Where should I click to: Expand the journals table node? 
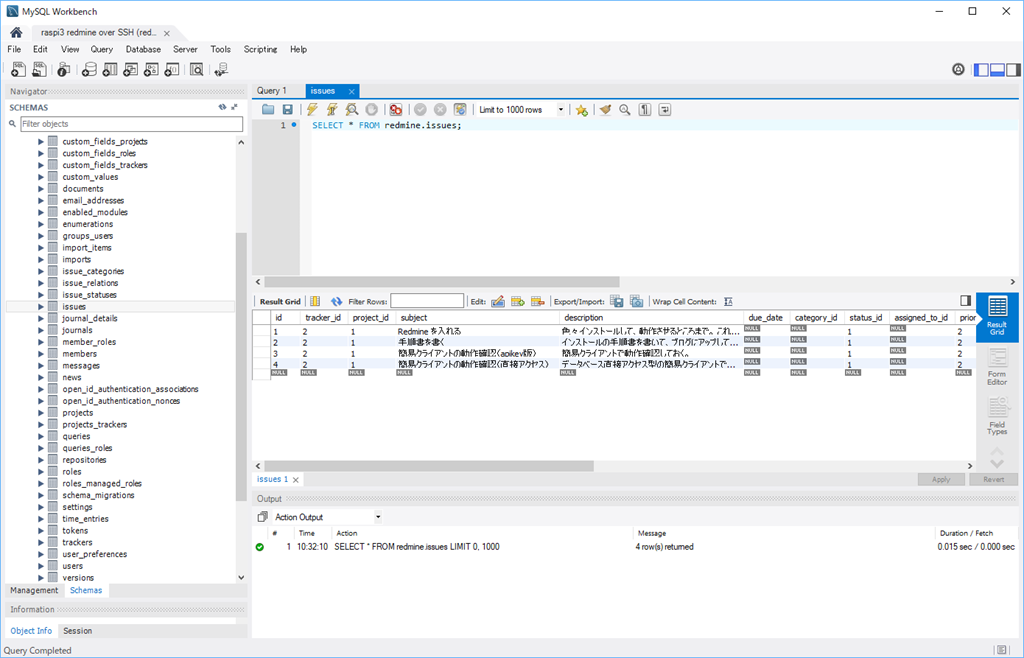(41, 330)
